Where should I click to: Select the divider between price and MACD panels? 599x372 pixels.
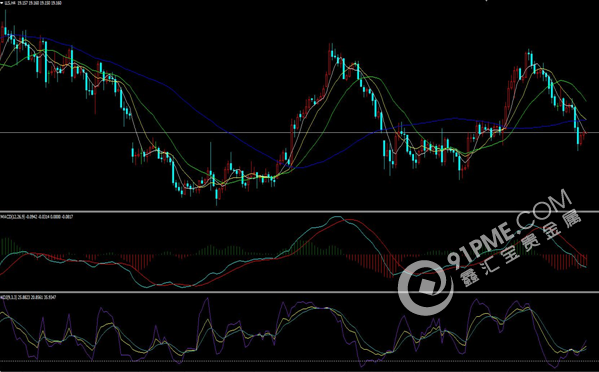pos(300,211)
